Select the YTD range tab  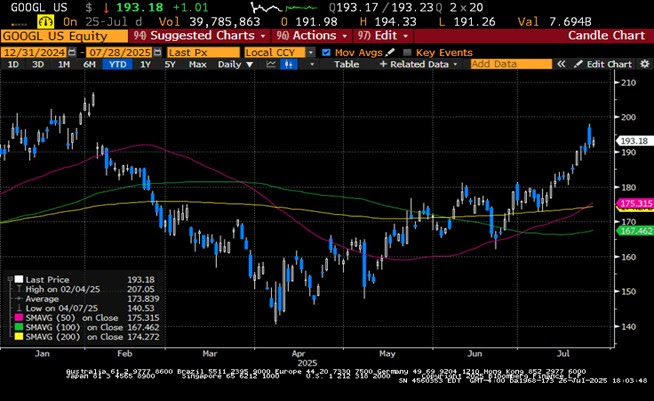pyautogui.click(x=117, y=64)
